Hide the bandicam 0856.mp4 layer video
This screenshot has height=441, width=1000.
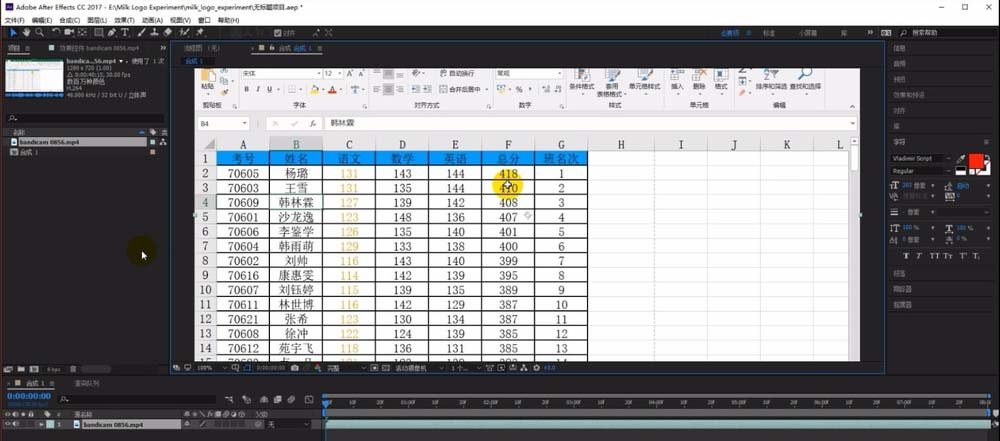coord(8,425)
